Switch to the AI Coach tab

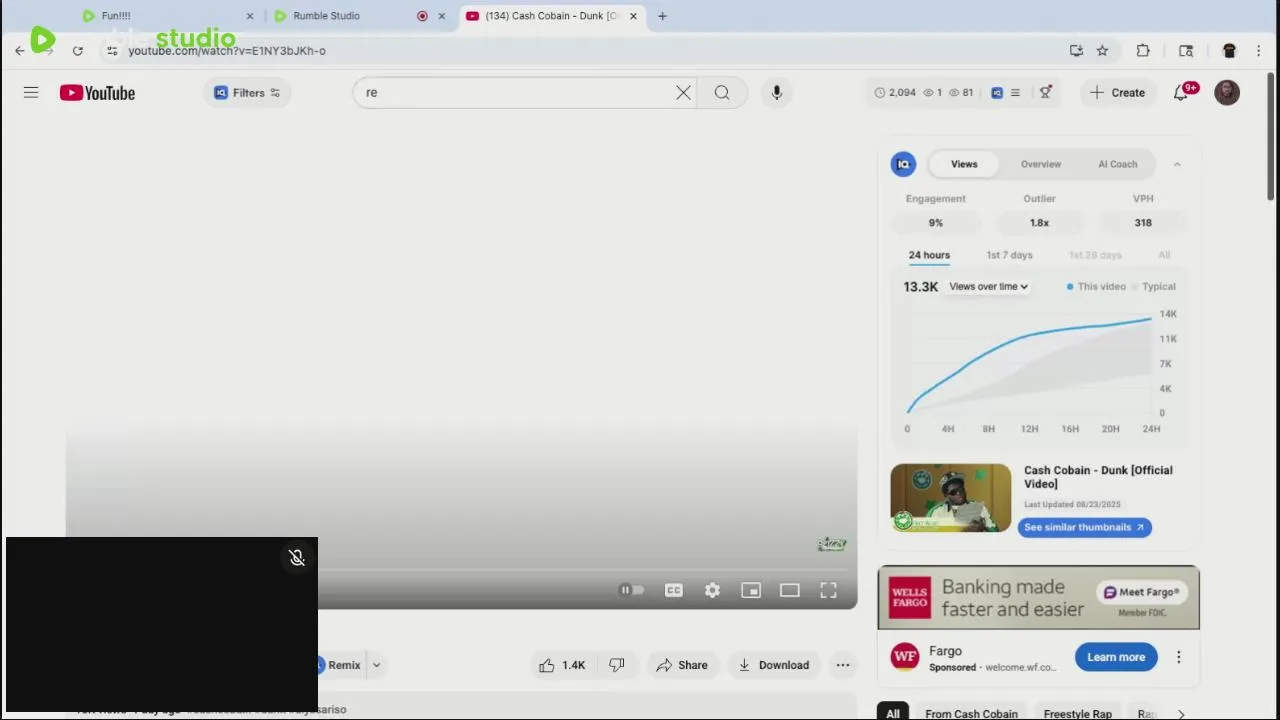point(1118,164)
